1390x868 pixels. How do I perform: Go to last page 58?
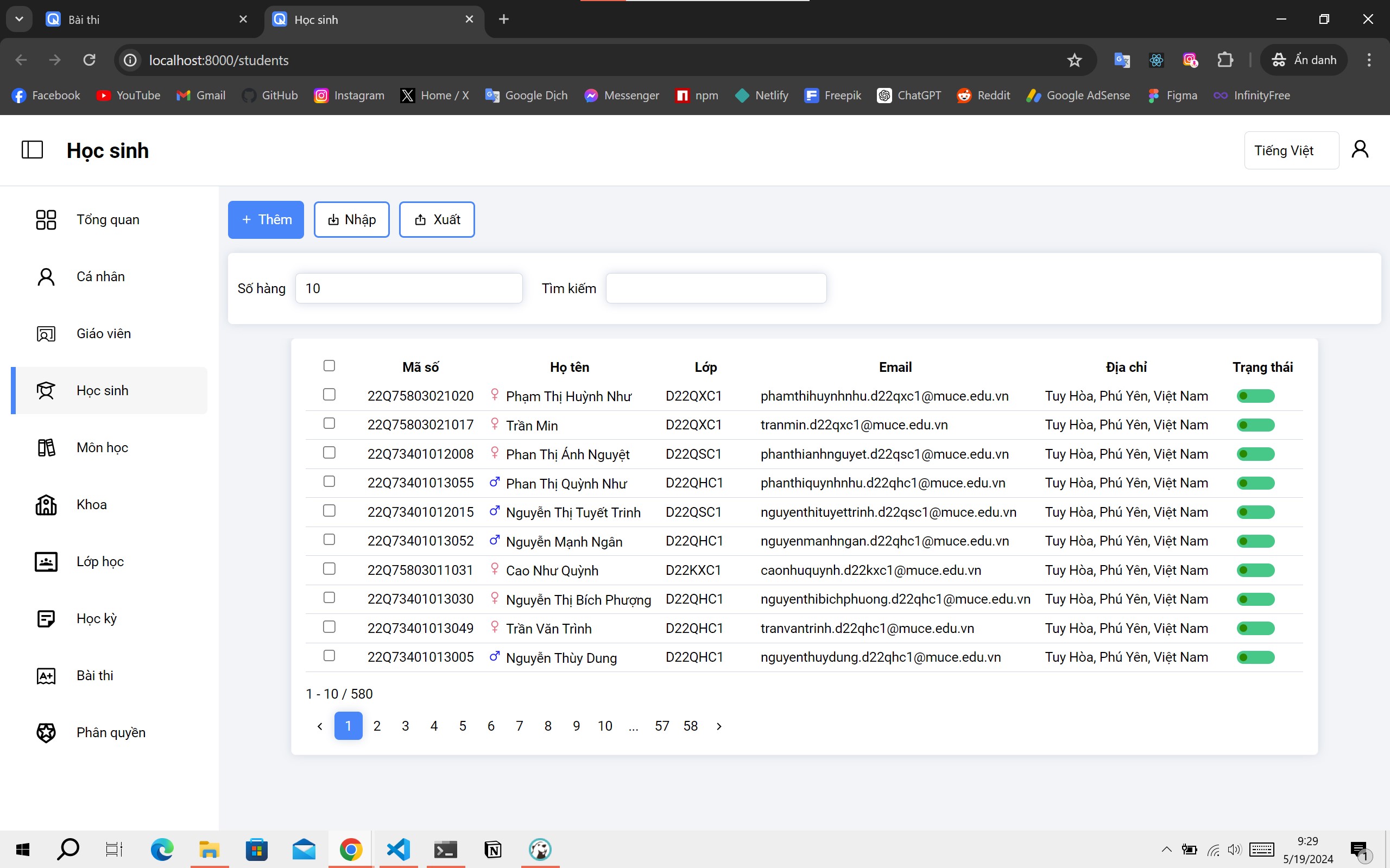click(690, 726)
